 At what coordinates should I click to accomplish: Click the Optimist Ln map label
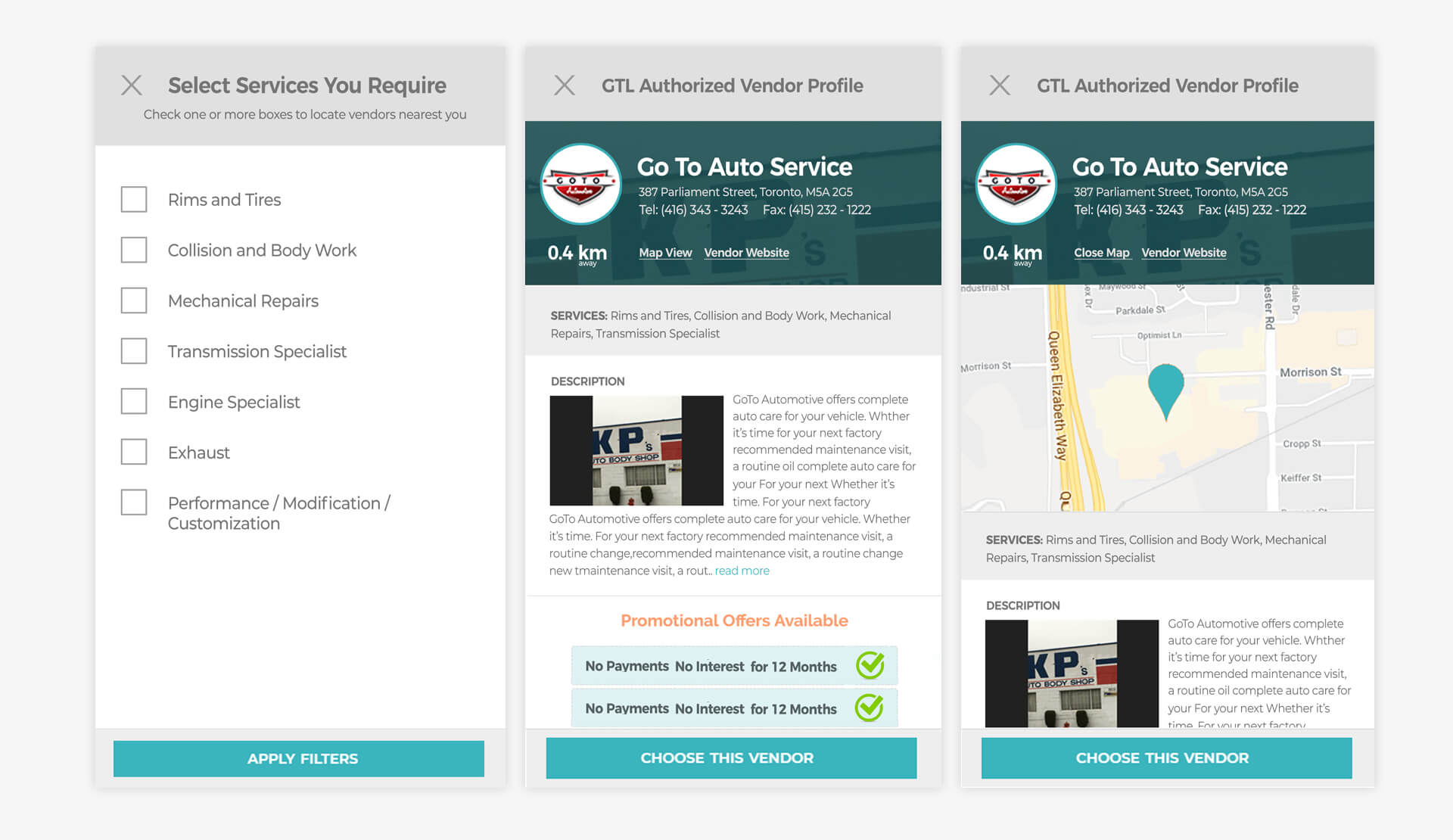coord(1159,335)
